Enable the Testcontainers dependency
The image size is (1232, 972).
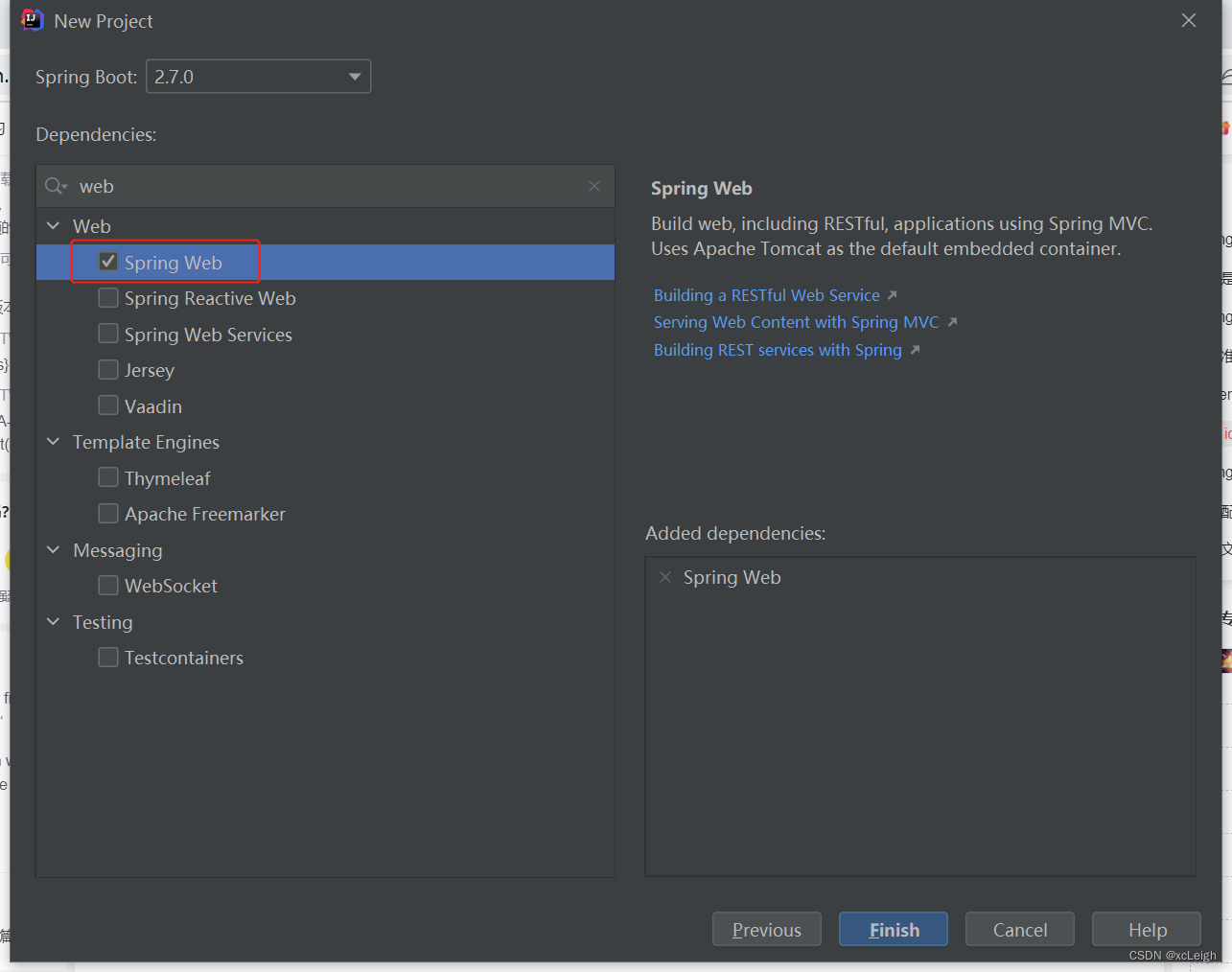tap(108, 657)
